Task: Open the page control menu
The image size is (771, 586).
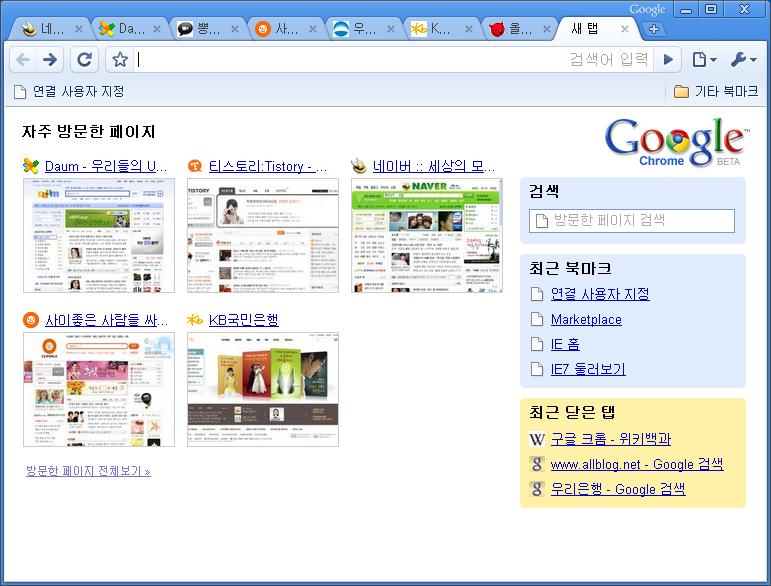Action: 704,60
